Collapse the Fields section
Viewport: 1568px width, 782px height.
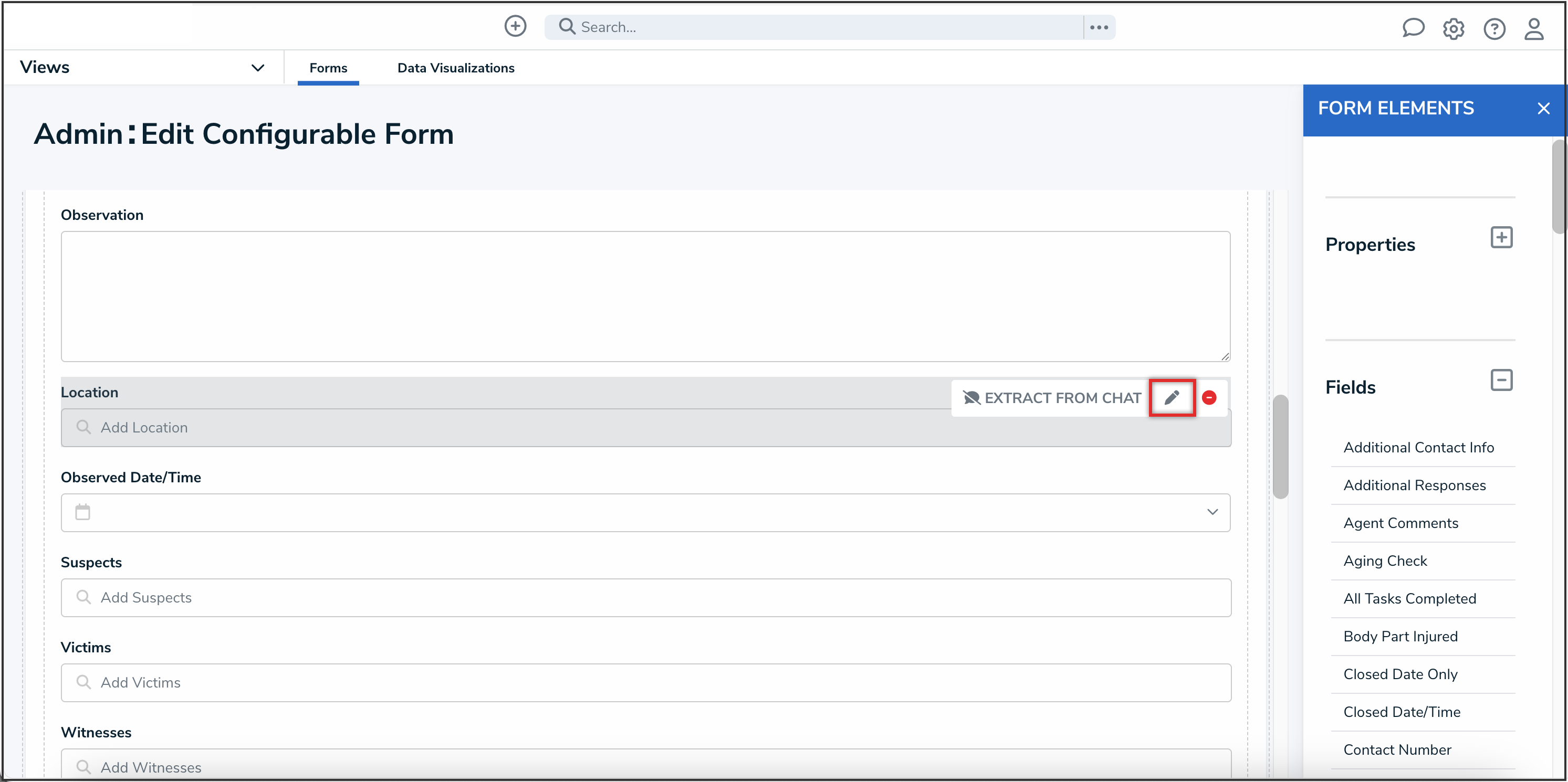pyautogui.click(x=1501, y=381)
